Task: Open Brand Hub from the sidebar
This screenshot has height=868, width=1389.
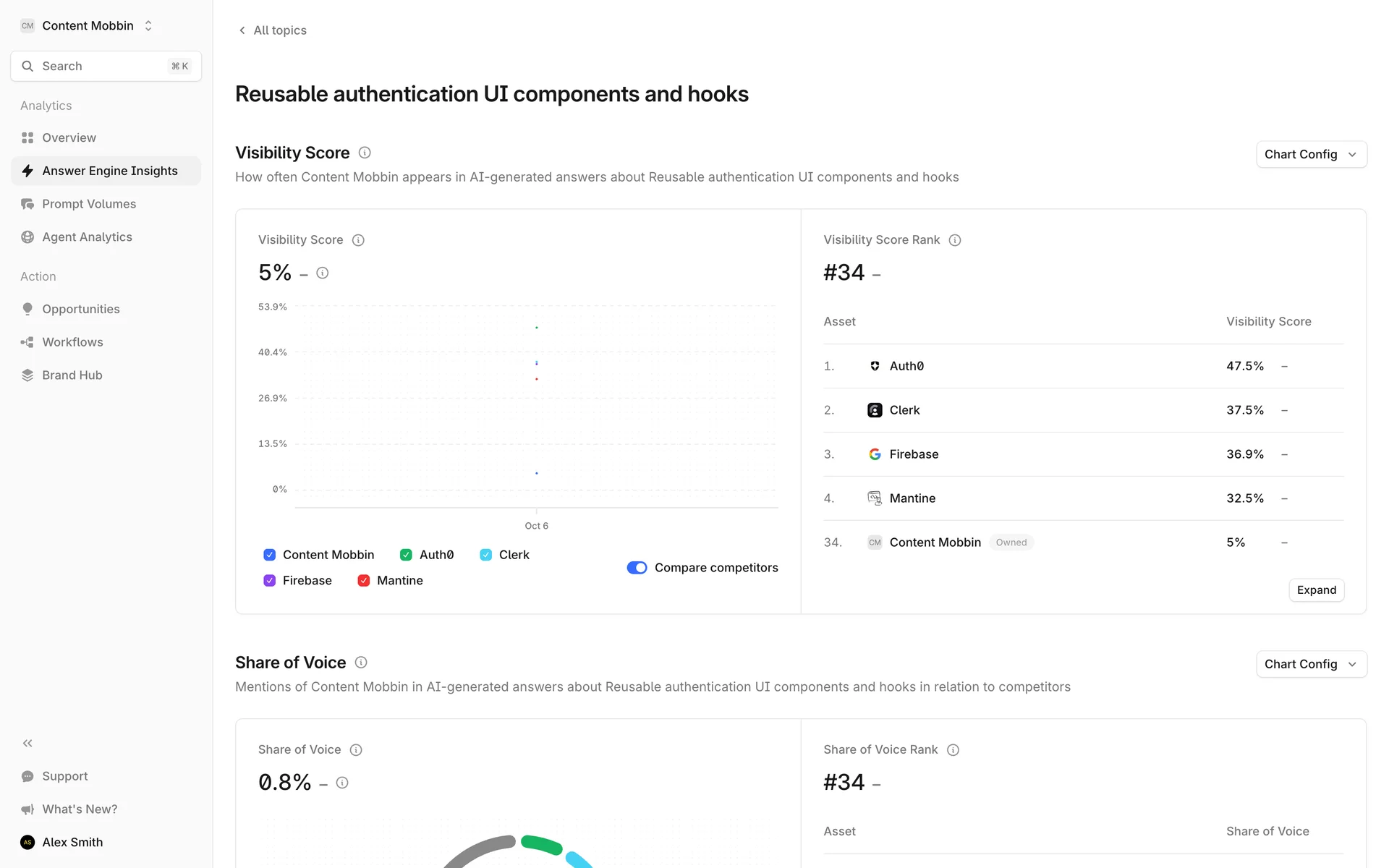Action: click(x=72, y=375)
